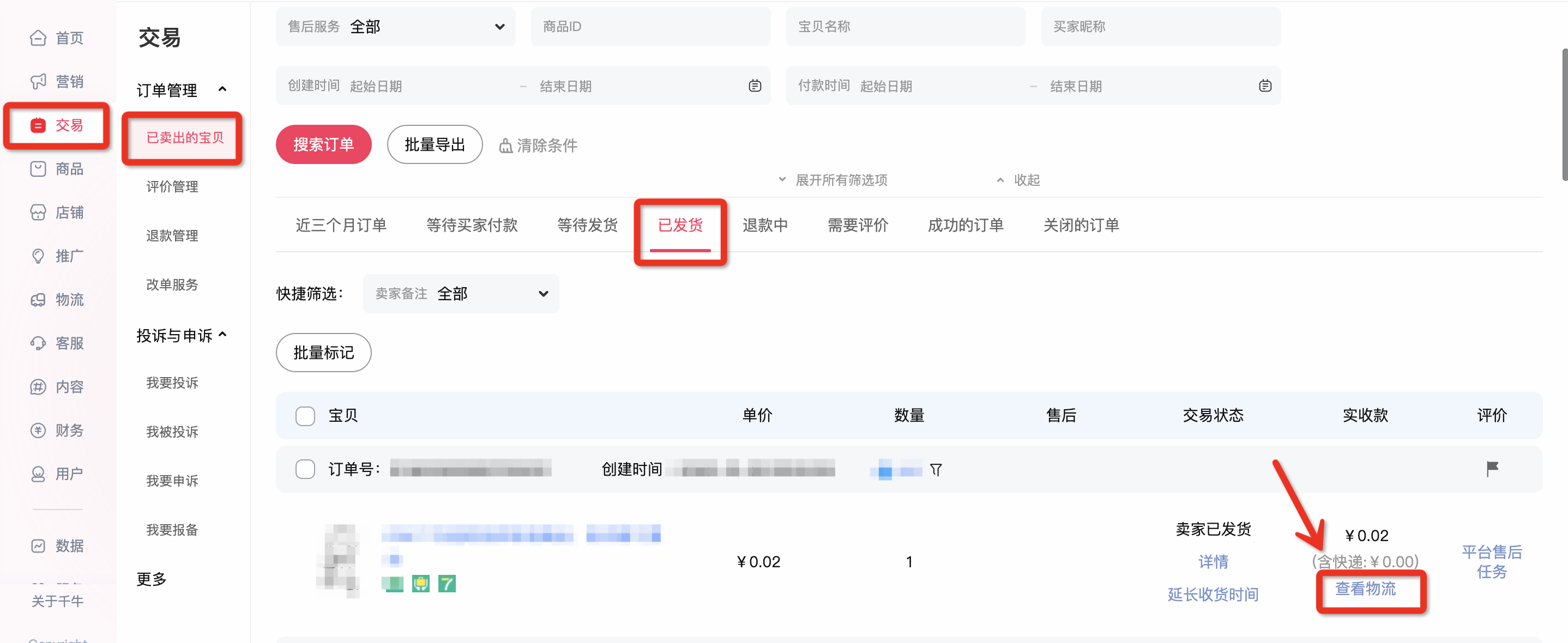
Task: Click the order row flag icon
Action: [1492, 469]
